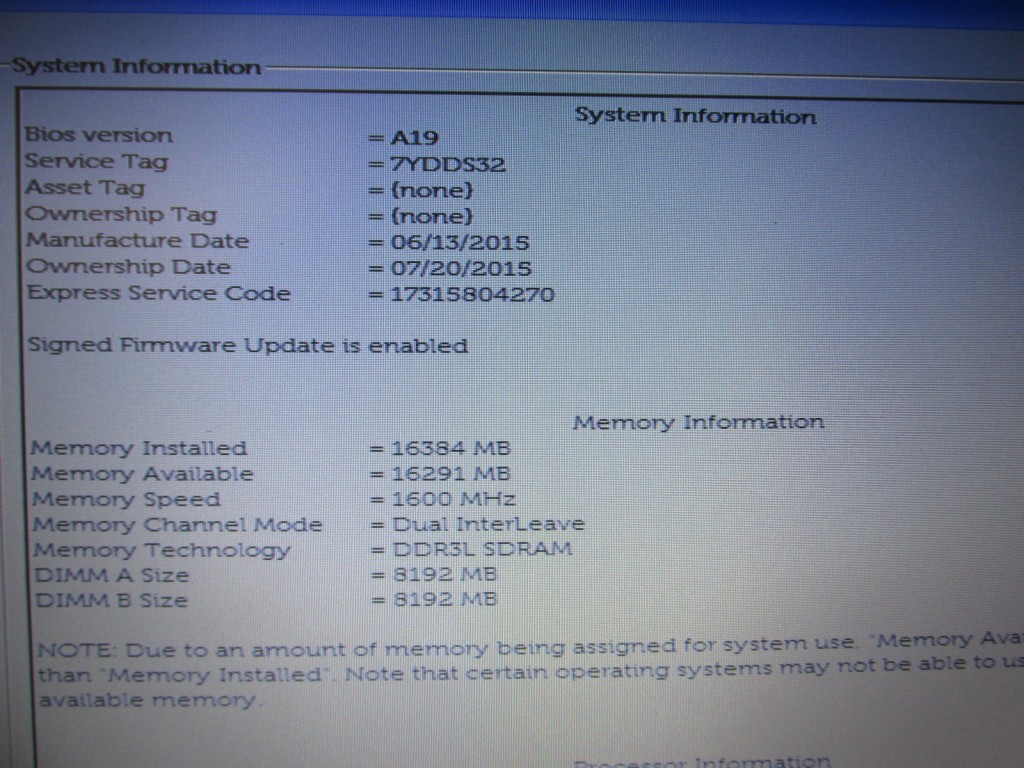Click the Service Tag value 7YDDS32
This screenshot has height=768, width=1024.
[446, 164]
